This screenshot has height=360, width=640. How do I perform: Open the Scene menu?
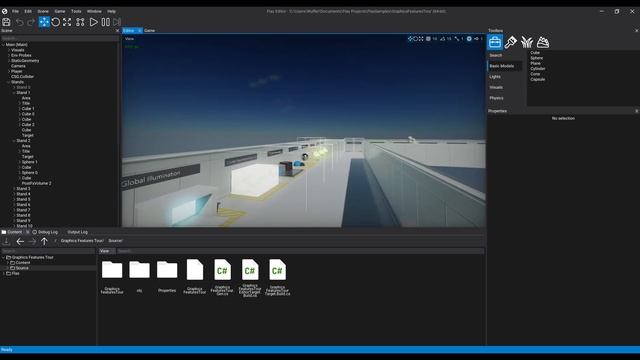(x=43, y=11)
